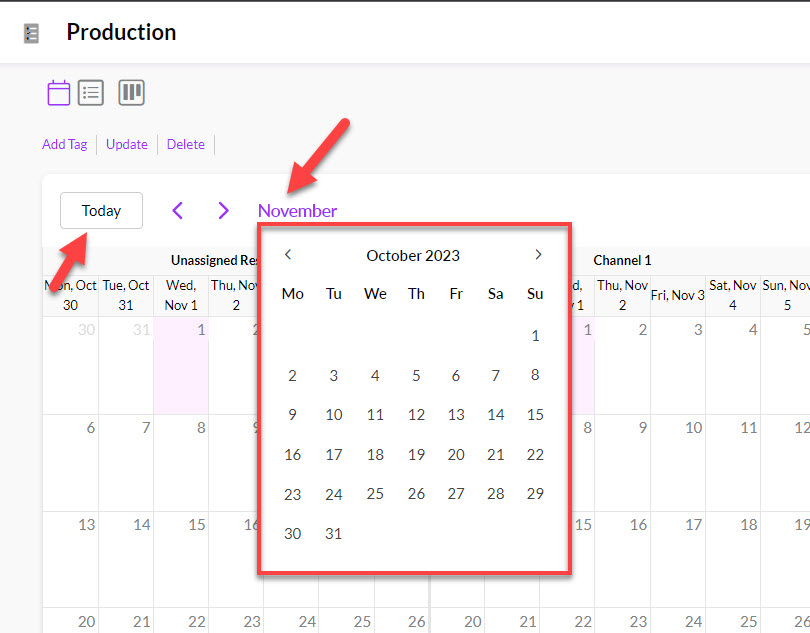Pick October 18 in the date picker

click(375, 454)
